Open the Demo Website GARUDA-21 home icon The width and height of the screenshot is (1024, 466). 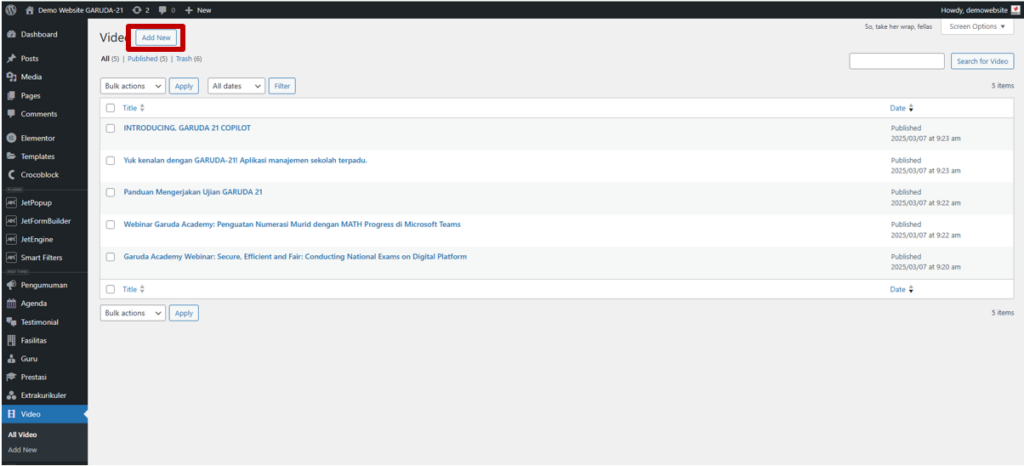click(x=29, y=10)
